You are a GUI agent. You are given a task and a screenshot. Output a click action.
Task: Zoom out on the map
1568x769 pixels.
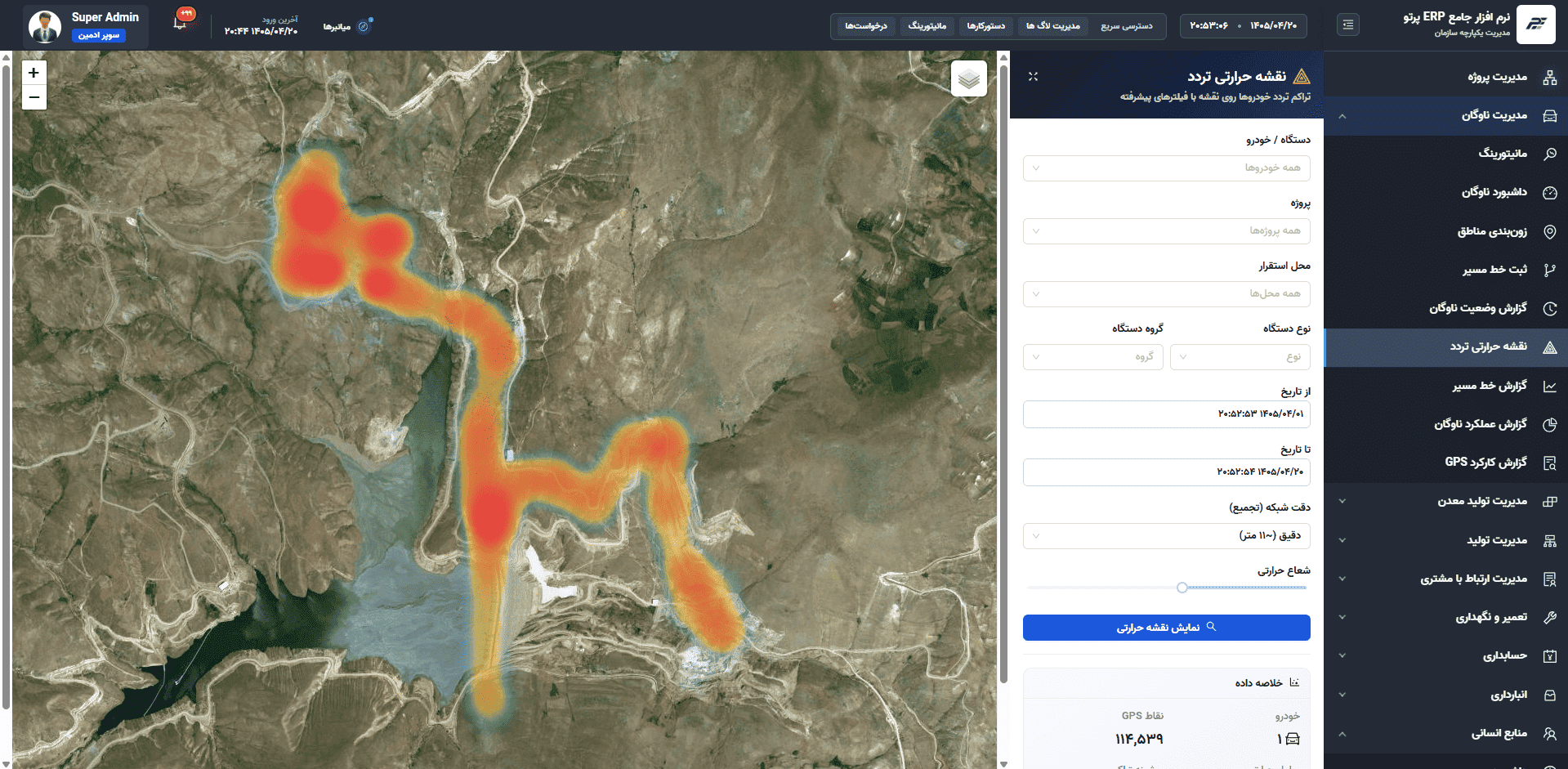[34, 97]
